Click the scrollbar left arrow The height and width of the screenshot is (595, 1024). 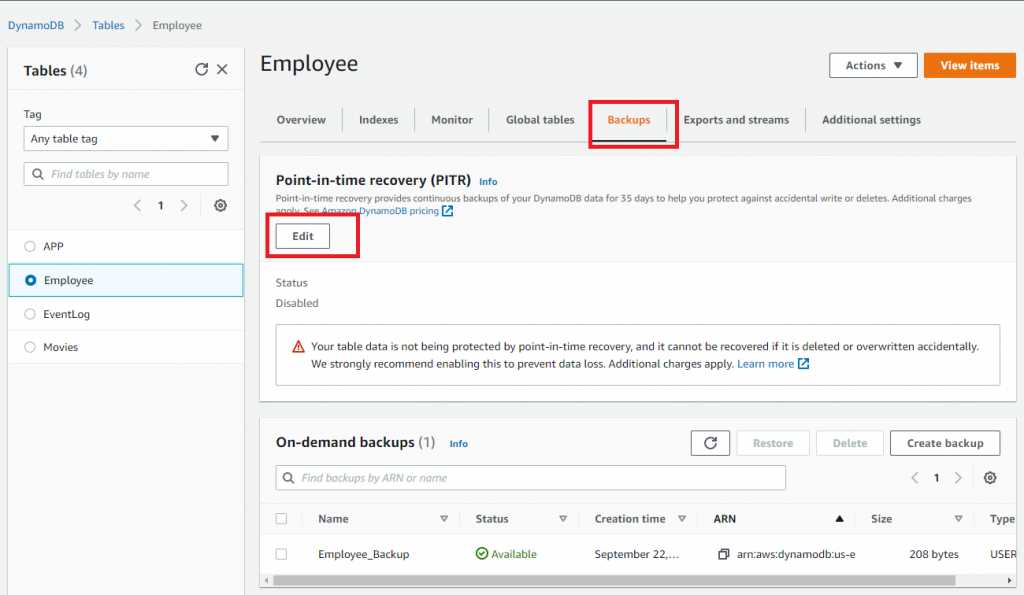tap(266, 580)
